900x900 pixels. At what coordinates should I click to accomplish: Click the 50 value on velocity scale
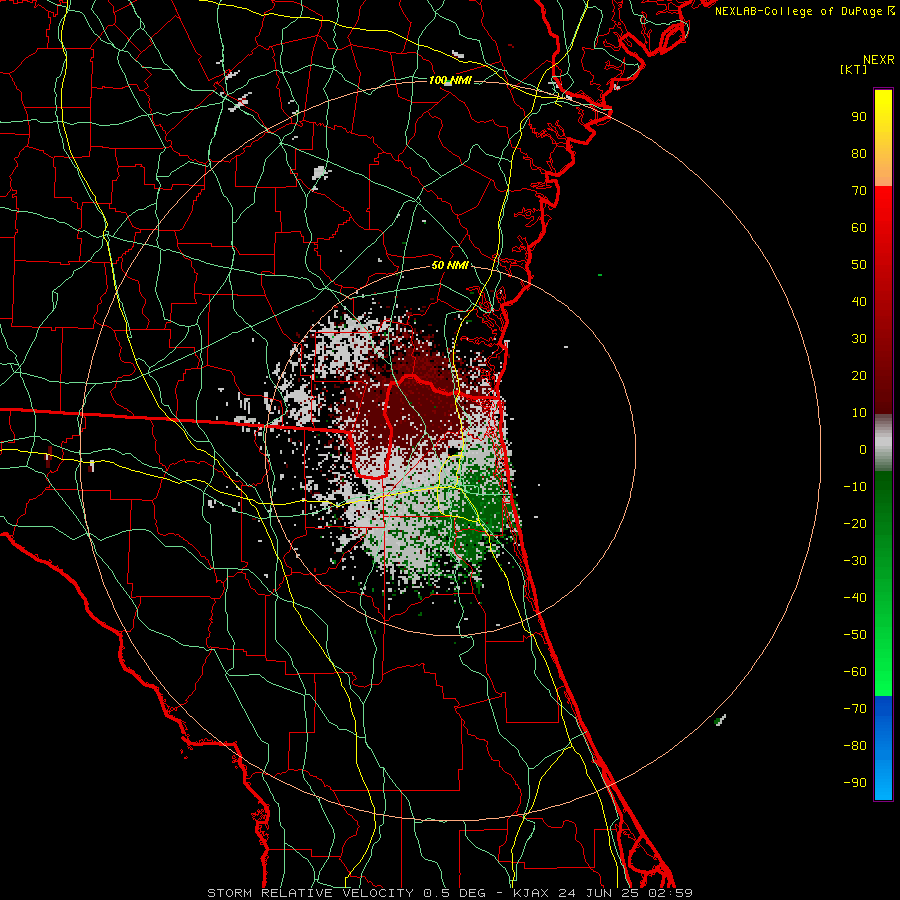point(859,265)
